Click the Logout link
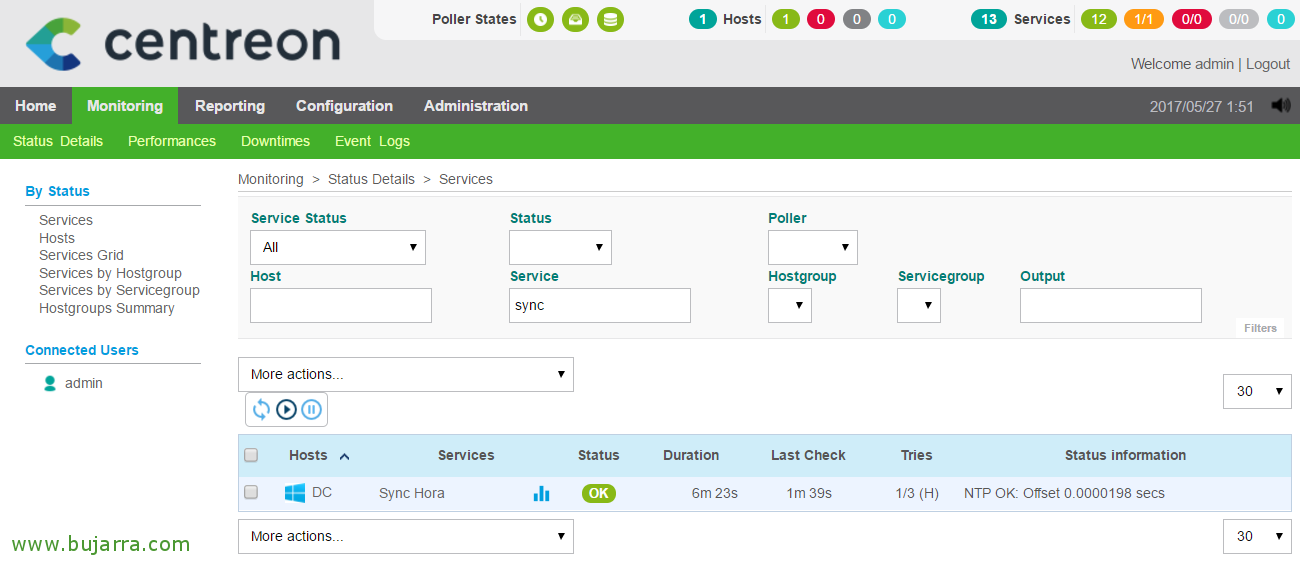The height and width of the screenshot is (565, 1300). [1268, 63]
